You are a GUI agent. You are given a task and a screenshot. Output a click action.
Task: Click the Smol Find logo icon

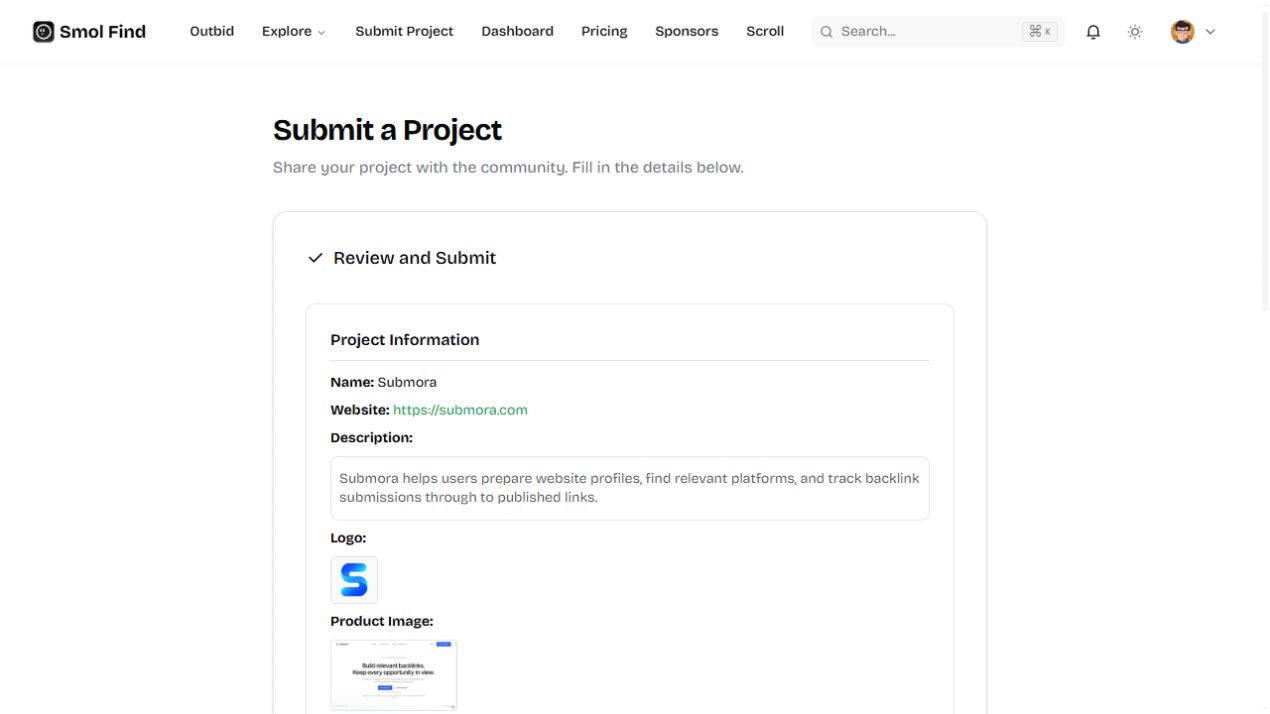[43, 32]
